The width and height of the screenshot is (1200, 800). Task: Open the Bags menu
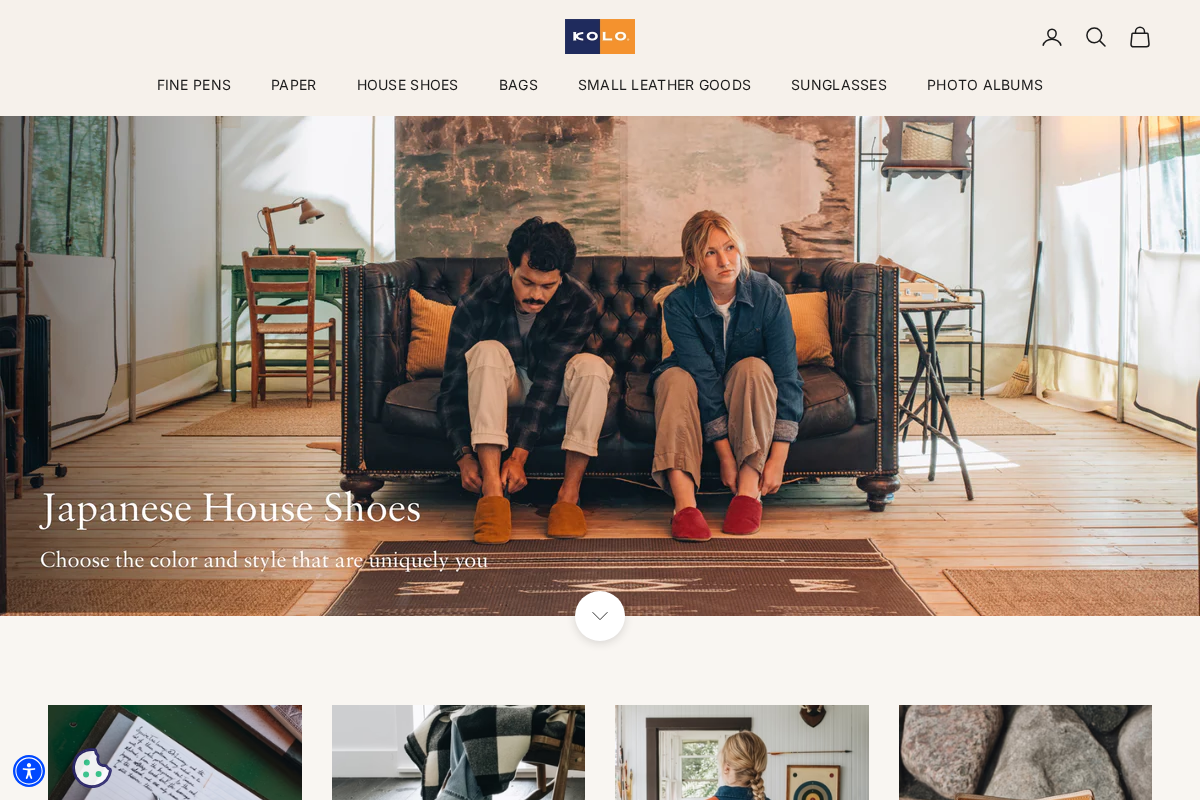518,85
